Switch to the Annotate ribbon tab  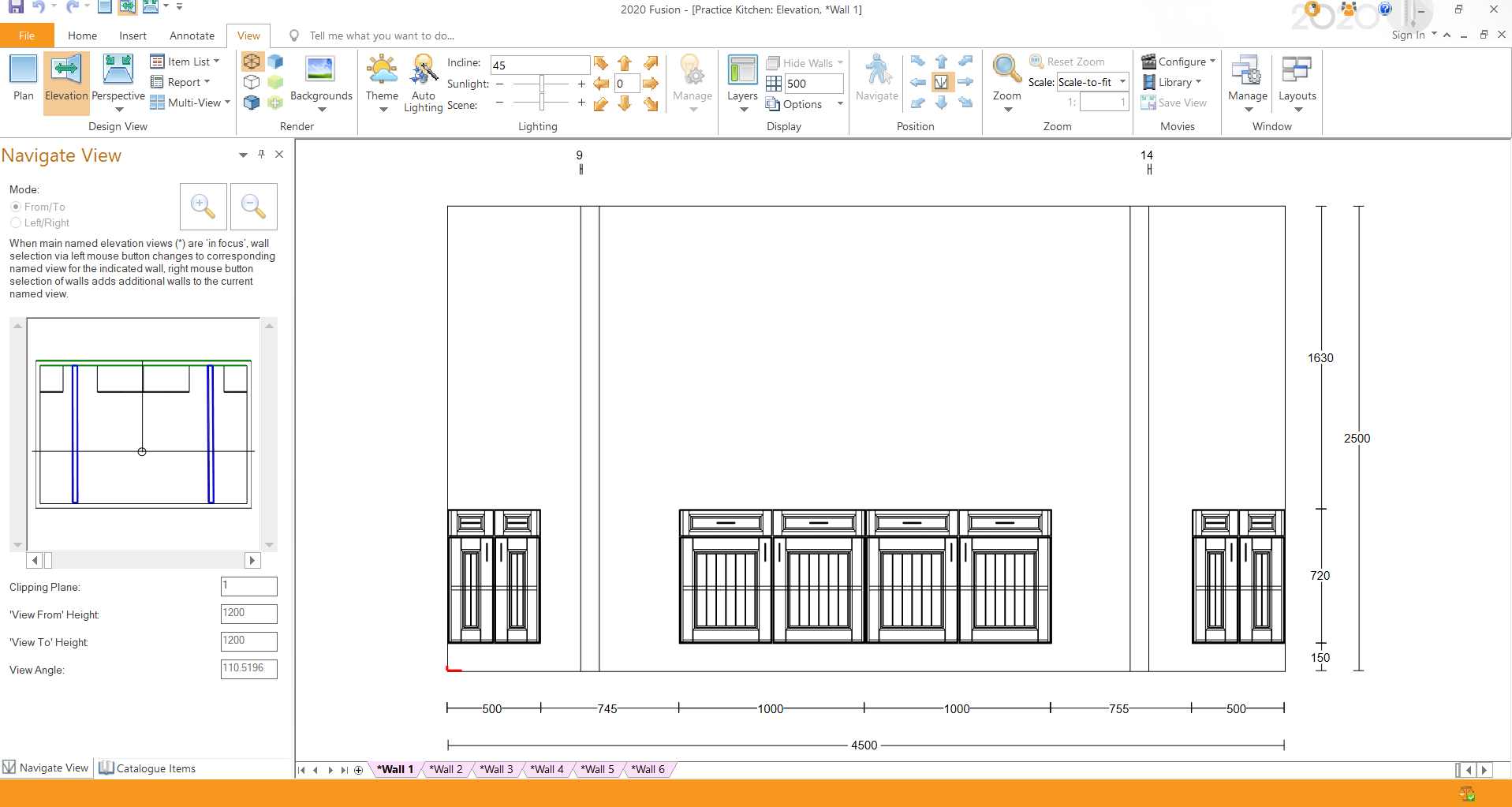(x=192, y=35)
